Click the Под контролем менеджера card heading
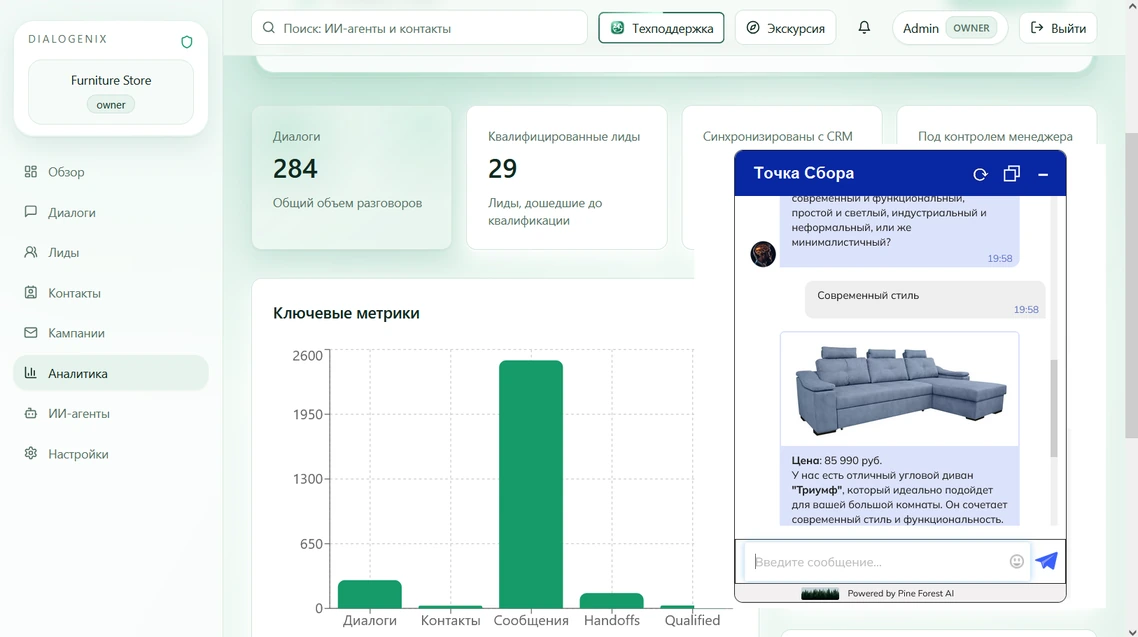Image resolution: width=1138 pixels, height=637 pixels. pos(995,136)
